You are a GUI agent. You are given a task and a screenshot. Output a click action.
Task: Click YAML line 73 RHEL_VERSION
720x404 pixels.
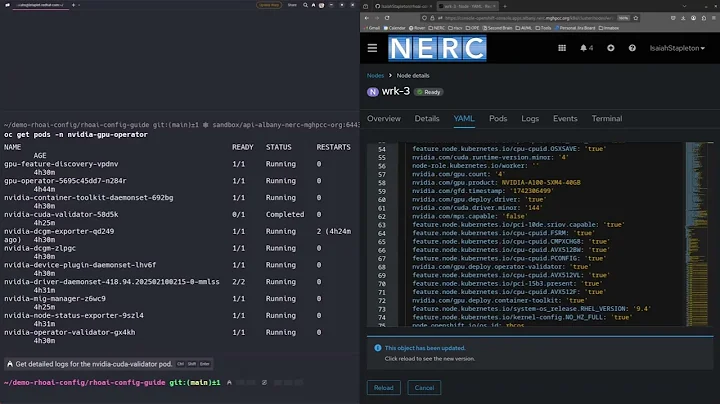pyautogui.click(x=531, y=309)
